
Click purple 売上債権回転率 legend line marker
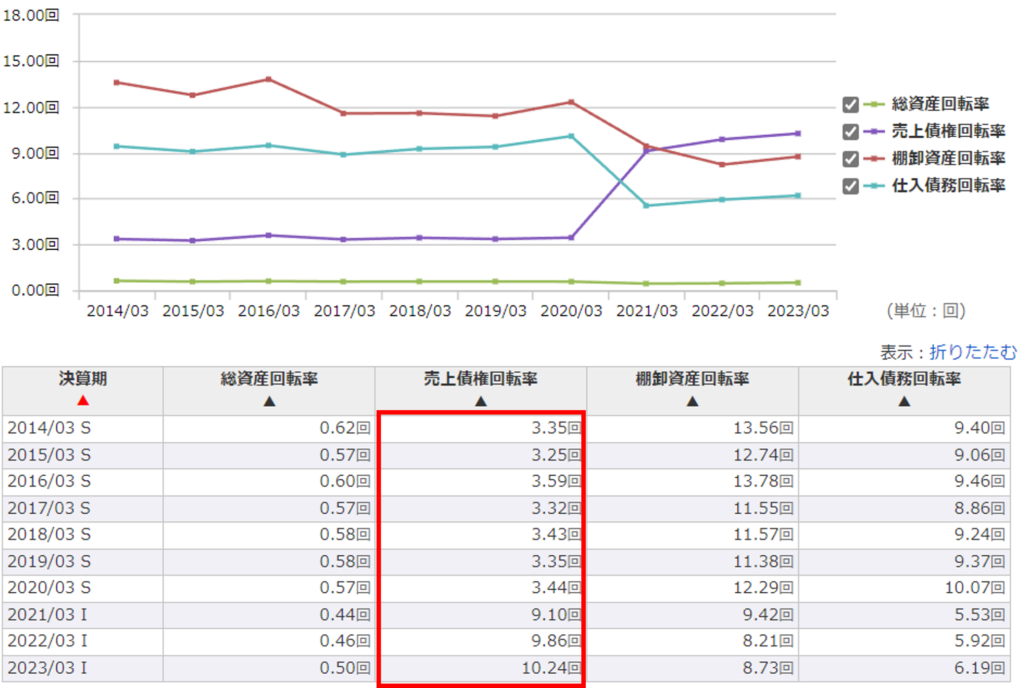(875, 131)
